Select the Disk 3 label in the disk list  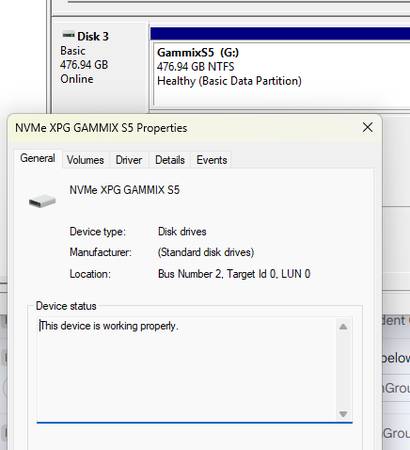click(x=93, y=36)
